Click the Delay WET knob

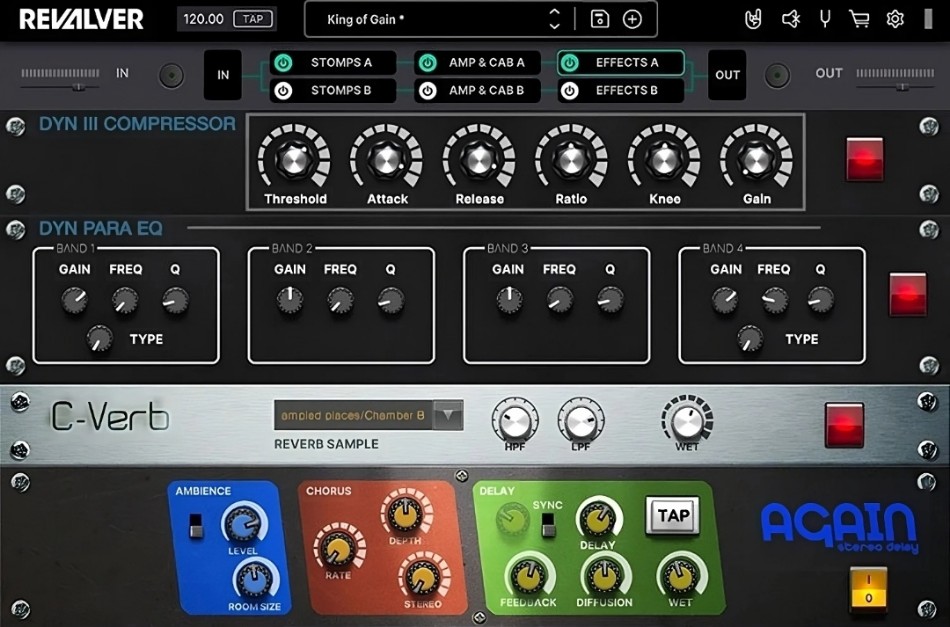[679, 575]
